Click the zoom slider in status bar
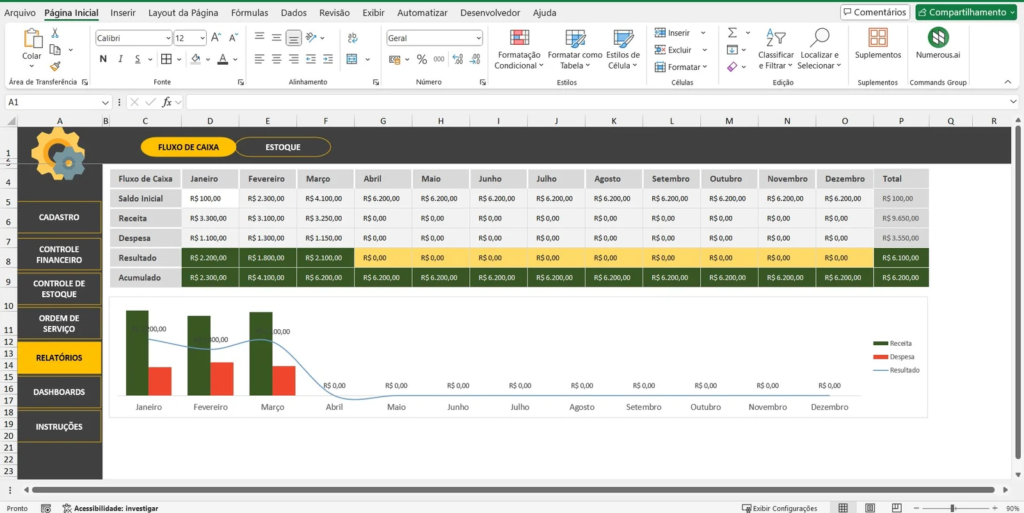Image resolution: width=1024 pixels, height=513 pixels. pyautogui.click(x=953, y=508)
